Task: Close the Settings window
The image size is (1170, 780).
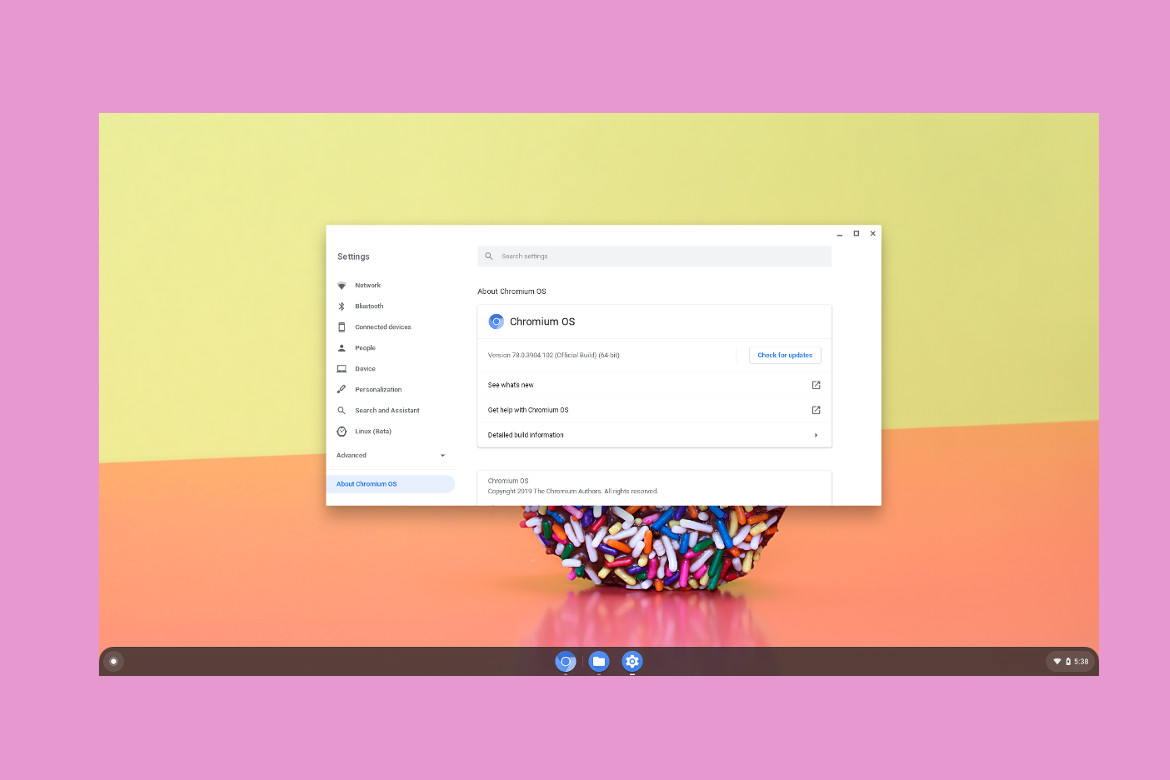Action: (x=873, y=234)
